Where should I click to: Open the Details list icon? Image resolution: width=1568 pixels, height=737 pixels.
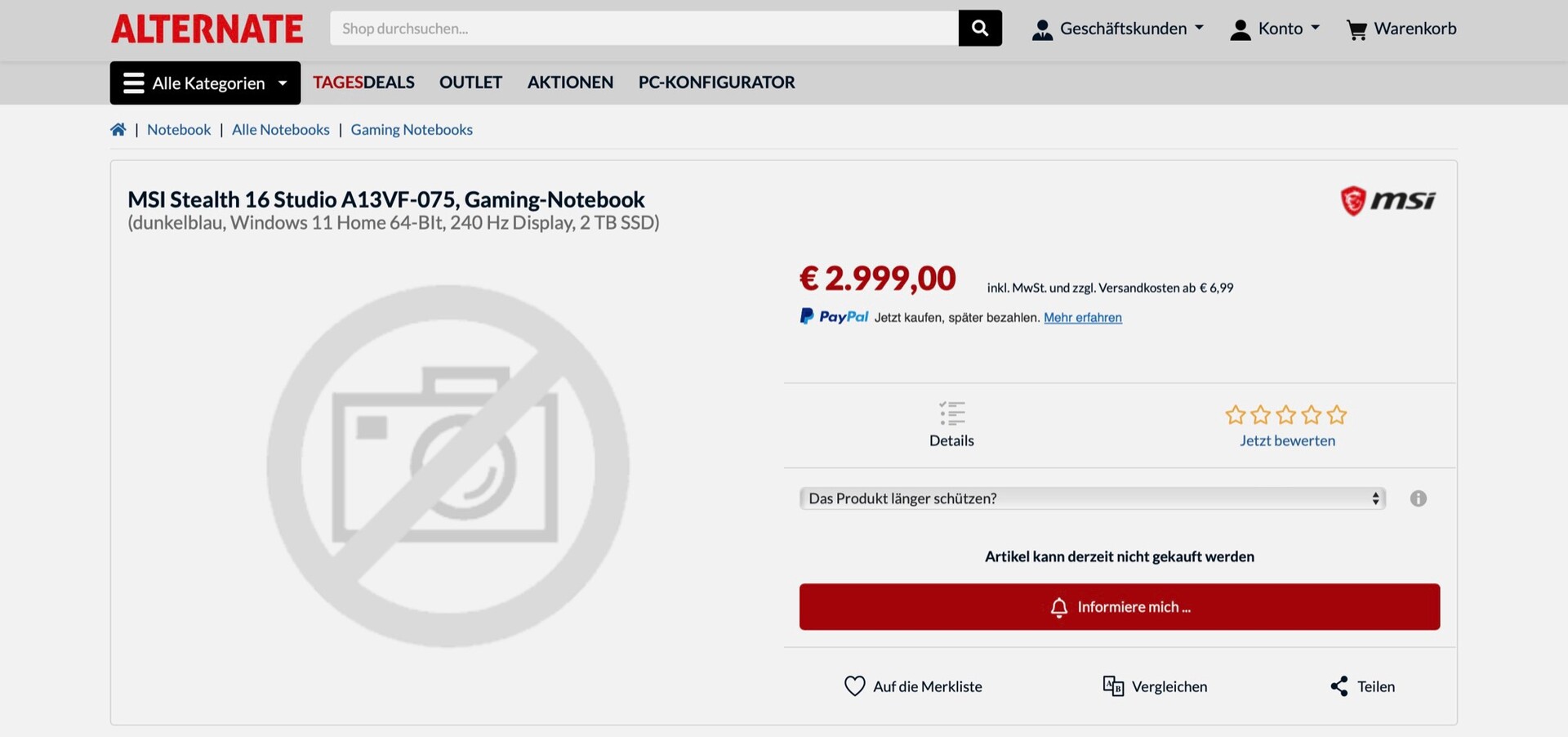coord(951,413)
